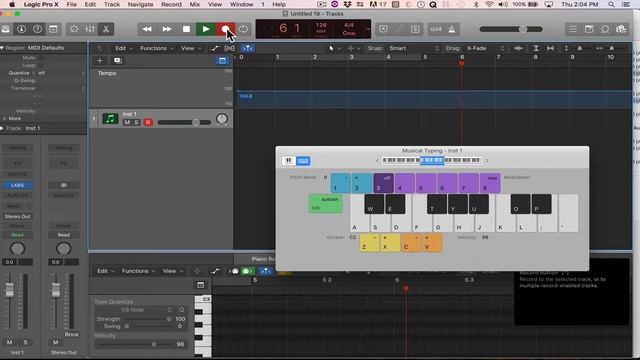Toggle the Count-in 1234 button
The width and height of the screenshot is (640, 360).
coord(436,29)
